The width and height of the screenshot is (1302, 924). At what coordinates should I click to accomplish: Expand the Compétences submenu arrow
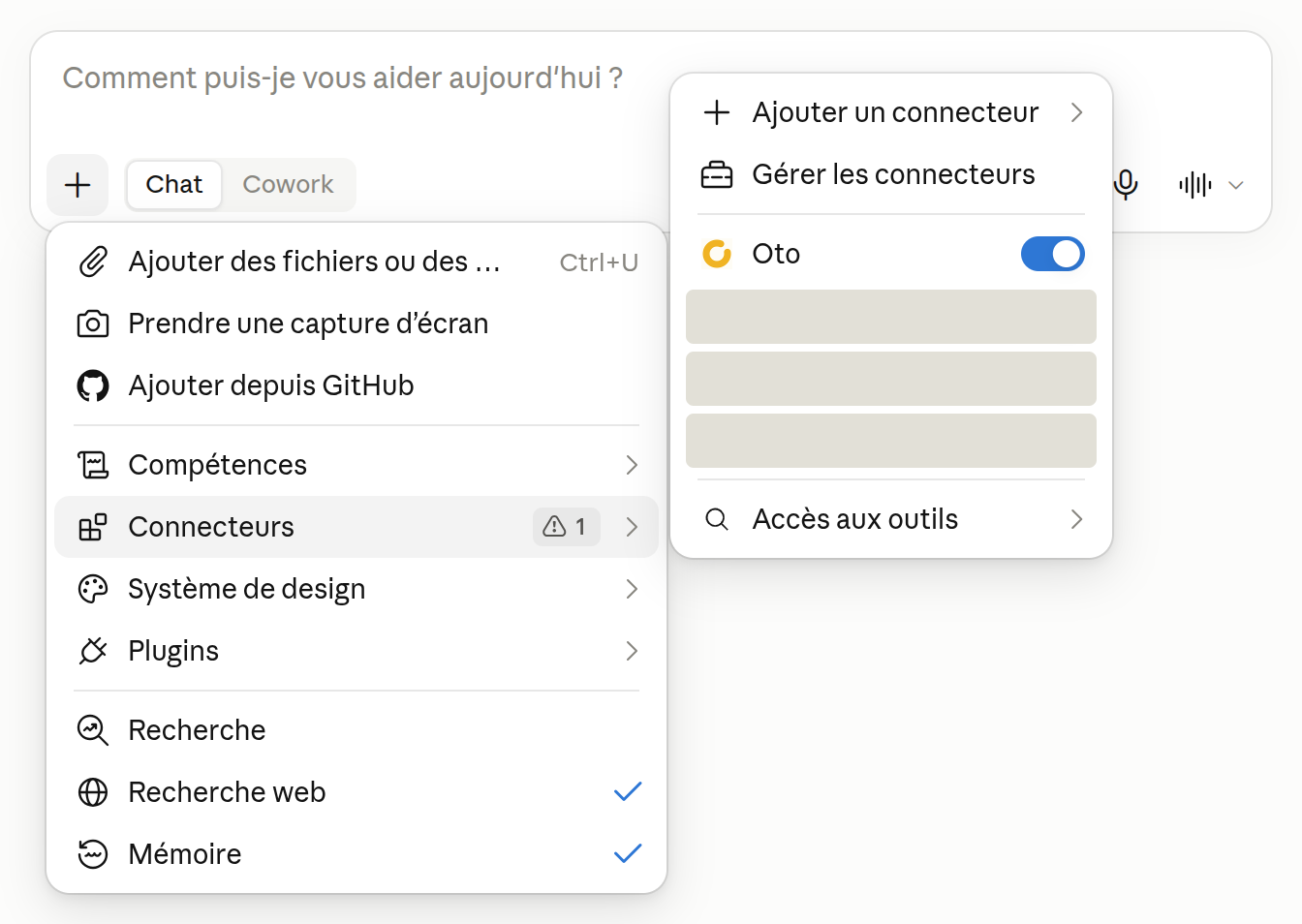[x=632, y=465]
